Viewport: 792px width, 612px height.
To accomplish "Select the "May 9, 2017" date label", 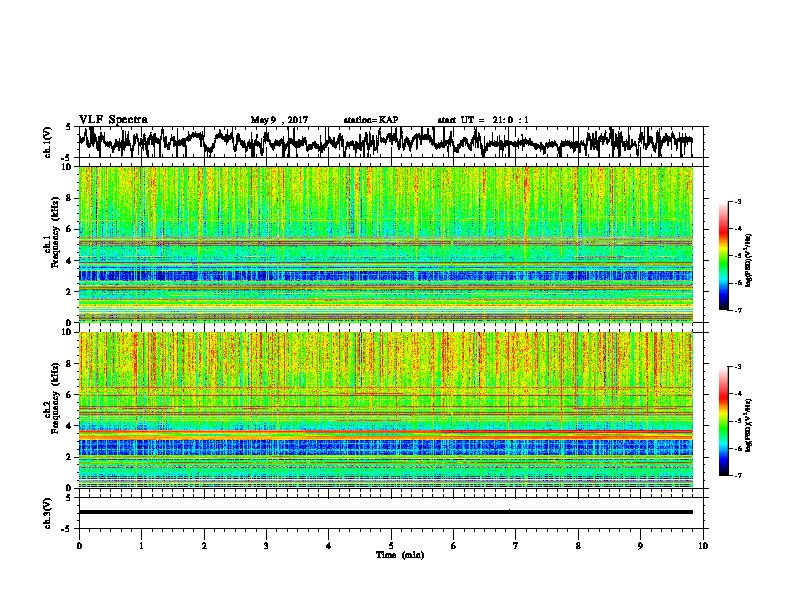I will coord(279,120).
